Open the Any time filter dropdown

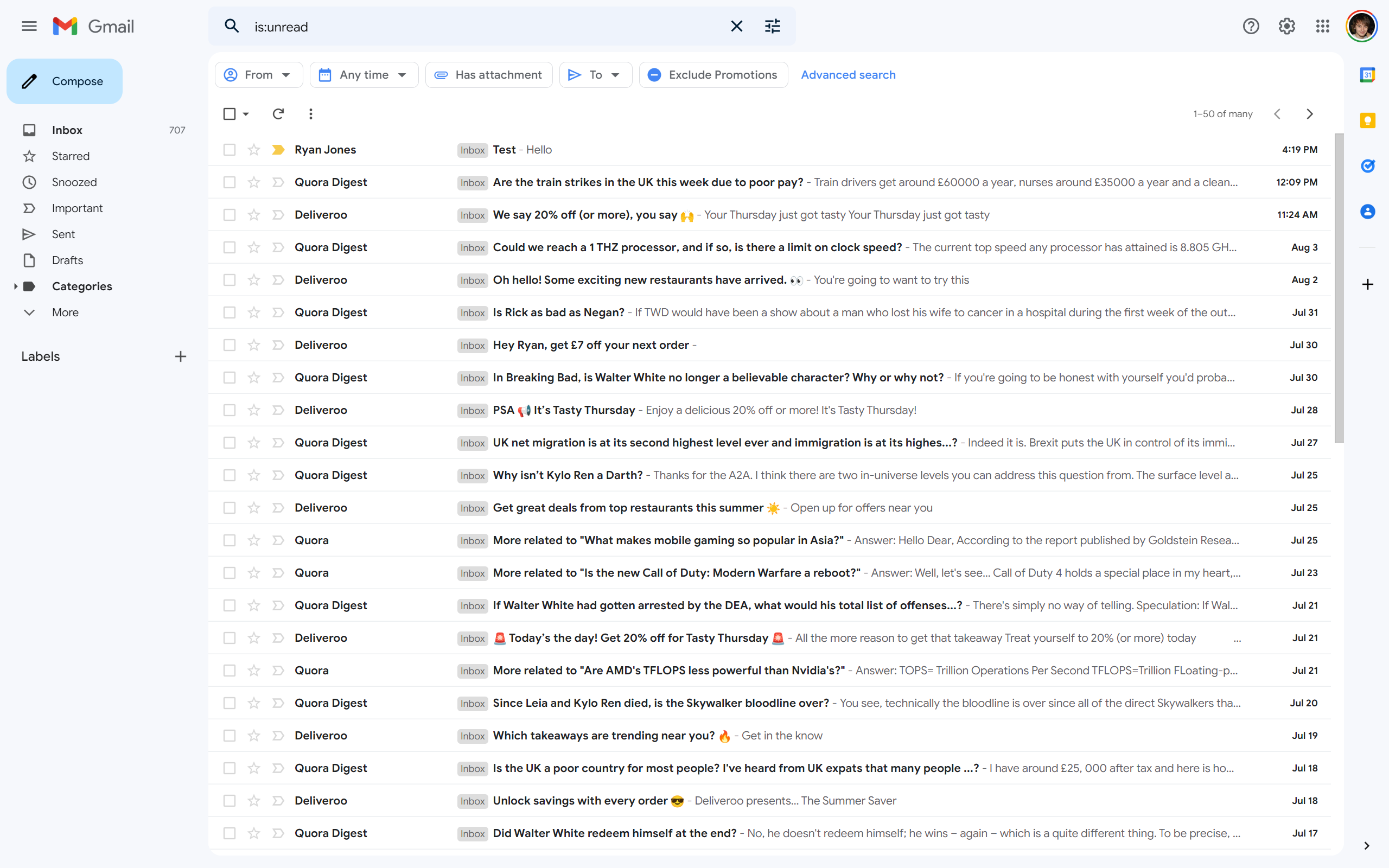pos(364,75)
